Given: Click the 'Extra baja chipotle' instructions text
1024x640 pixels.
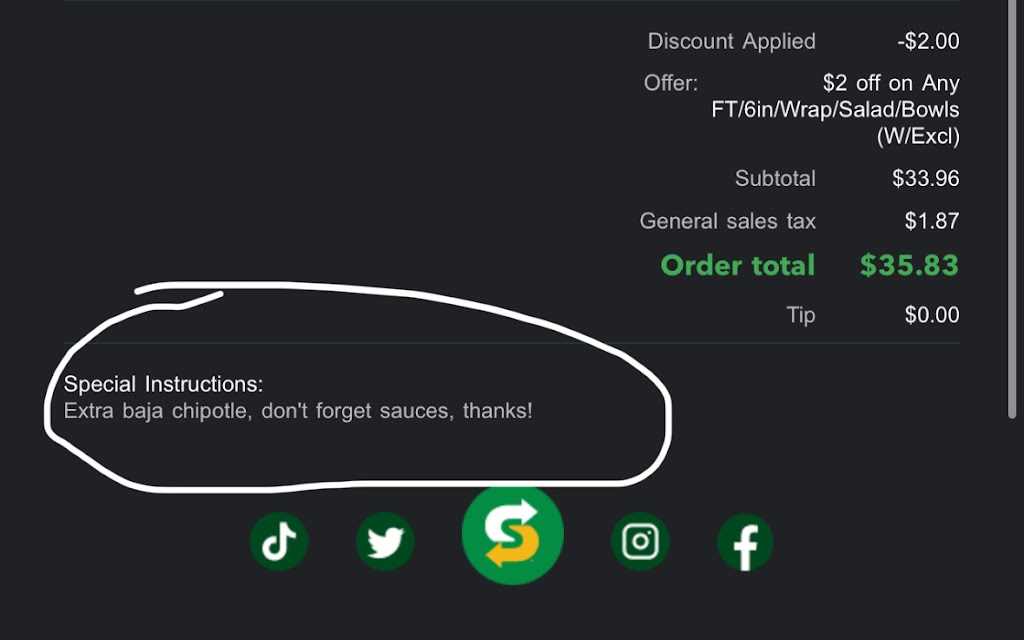Looking at the screenshot, I should pos(298,410).
